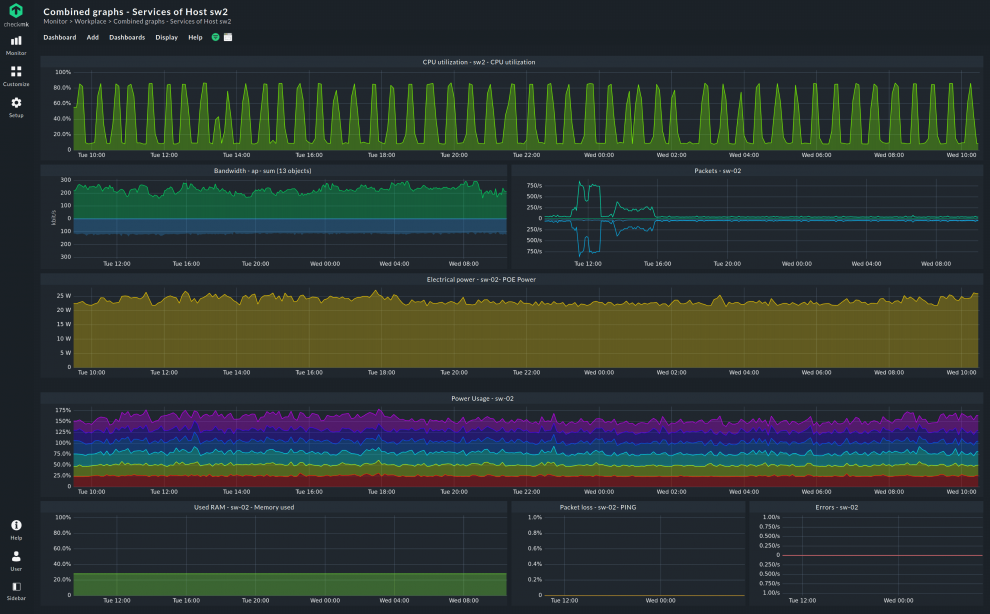
Task: Open the Dashboard menu
Action: click(59, 37)
